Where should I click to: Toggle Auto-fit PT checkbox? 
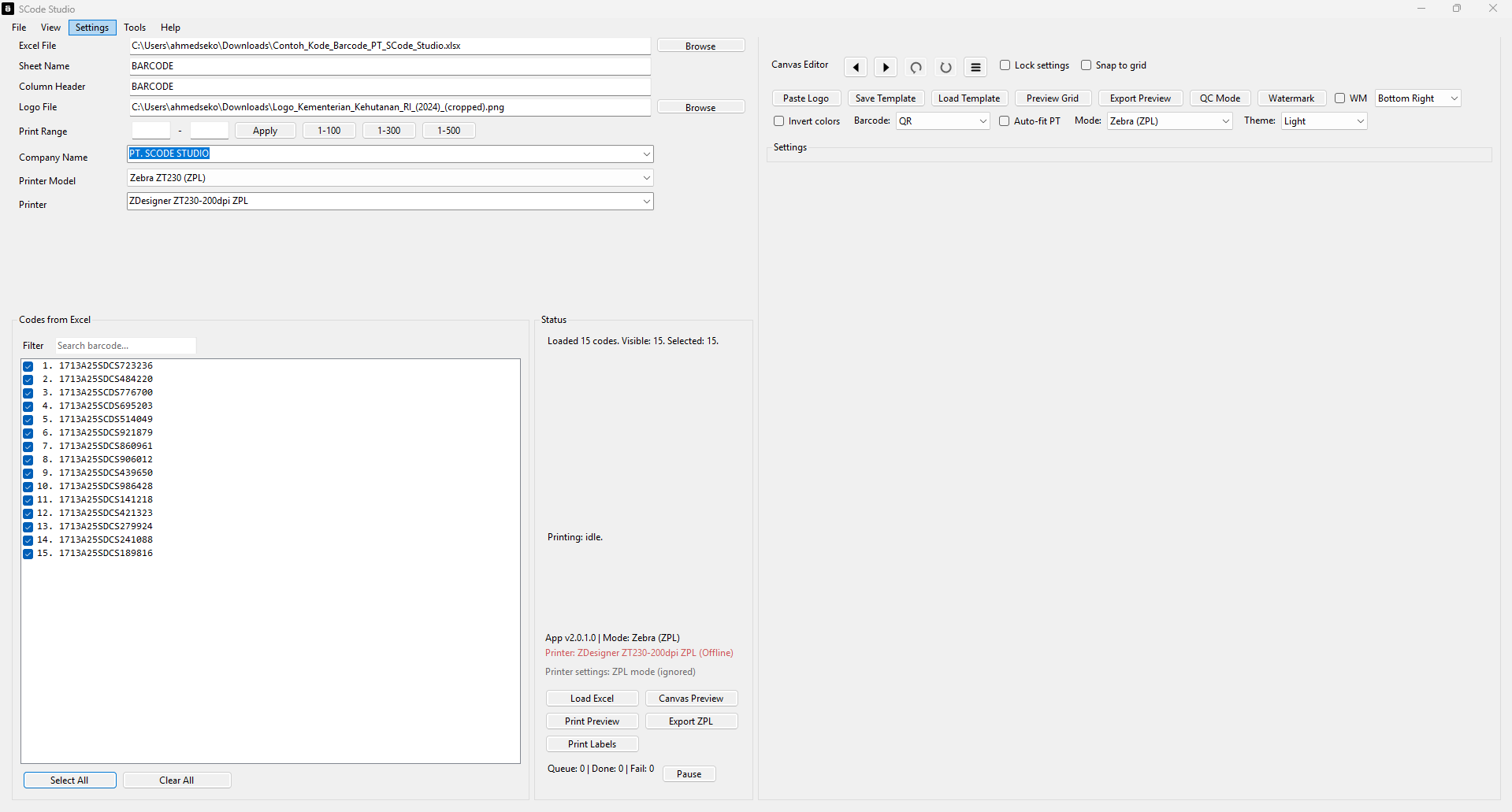pyautogui.click(x=1004, y=121)
